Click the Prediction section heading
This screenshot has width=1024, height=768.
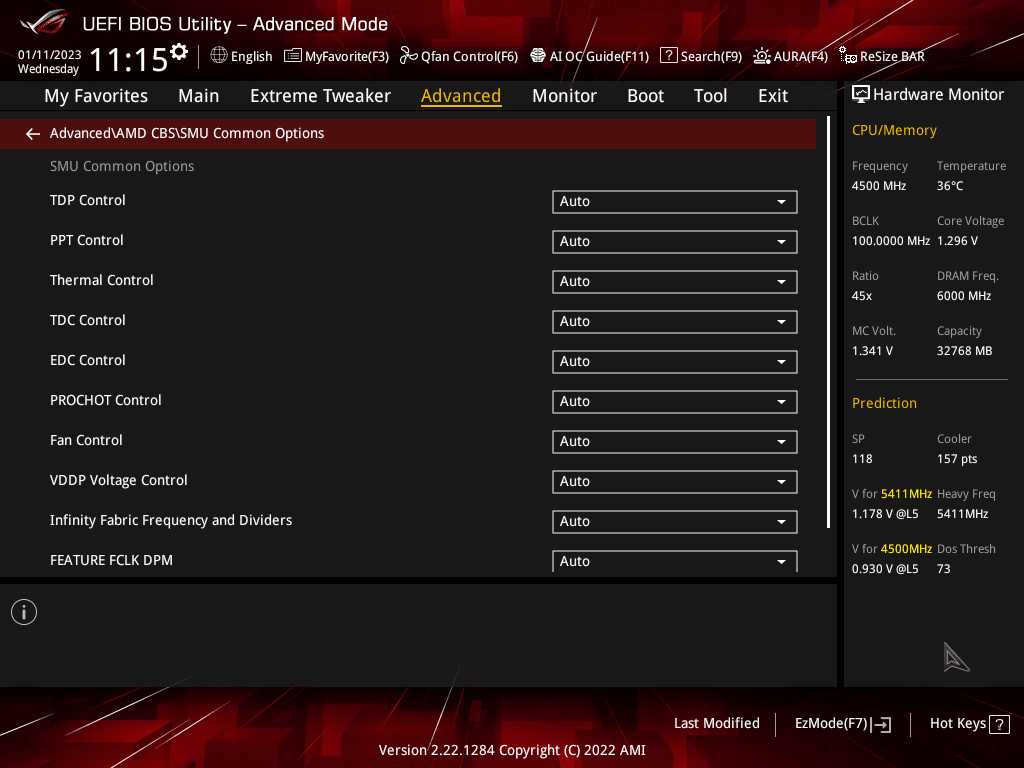click(x=884, y=404)
